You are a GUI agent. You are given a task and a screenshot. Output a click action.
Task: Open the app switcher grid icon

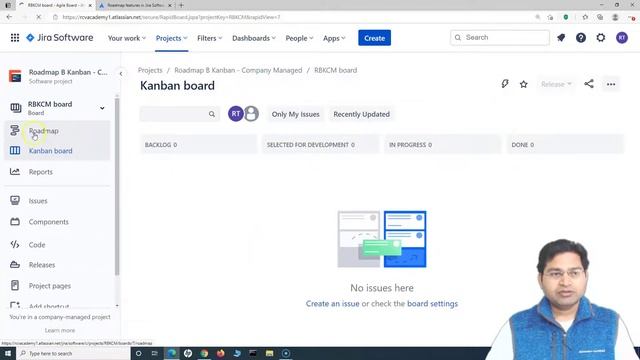pos(15,38)
